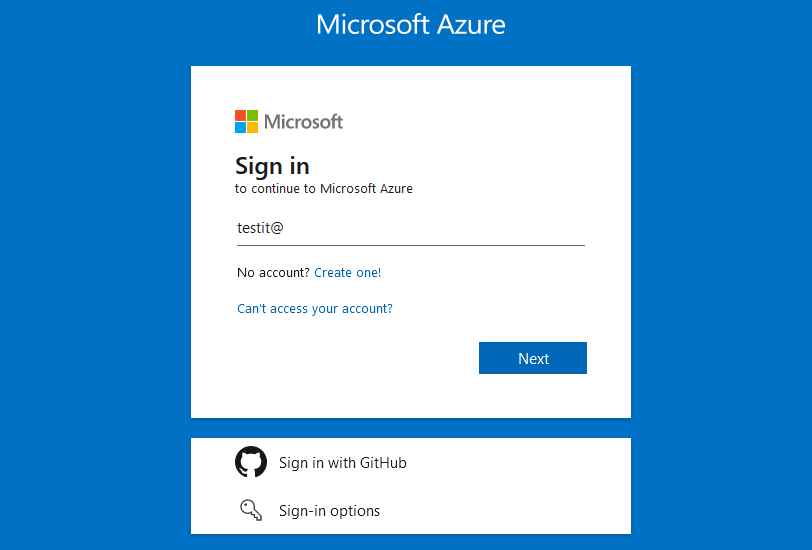Open the Create one! link

[347, 272]
